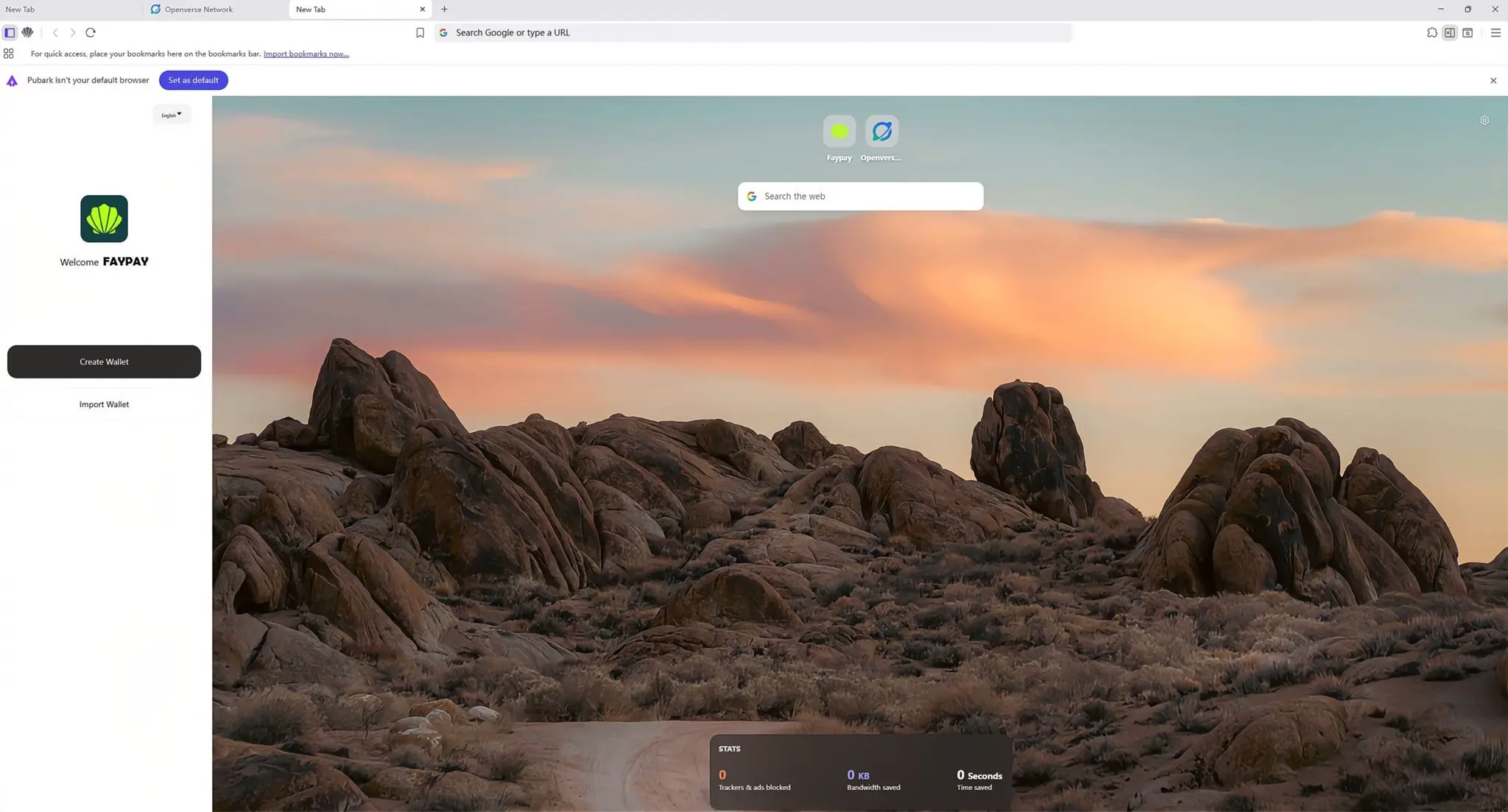1508x812 pixels.
Task: Click Import Wallet
Action: tap(104, 404)
